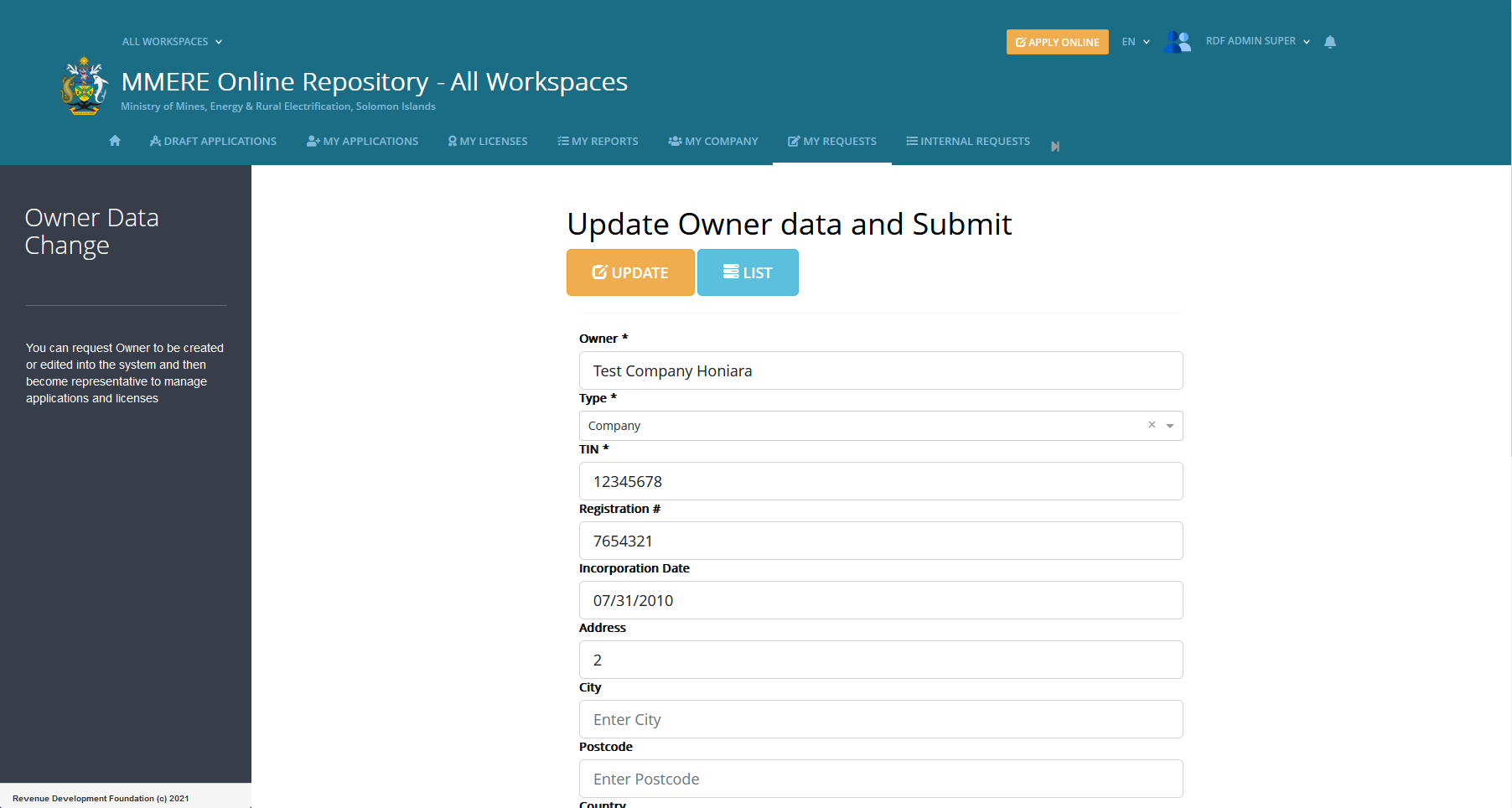Click the Enter Postcode field
The height and width of the screenshot is (808, 1512).
pos(881,779)
